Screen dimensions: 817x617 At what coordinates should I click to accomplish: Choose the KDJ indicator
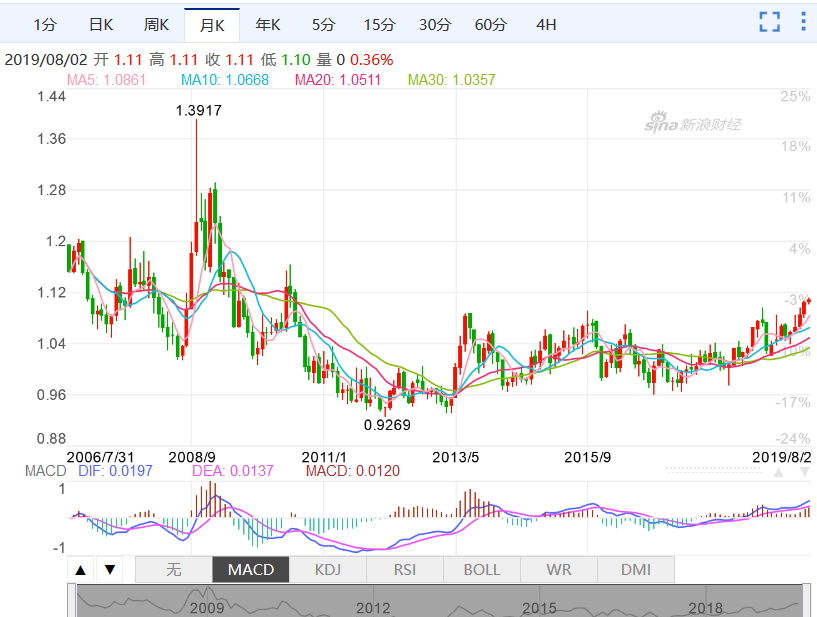(328, 570)
